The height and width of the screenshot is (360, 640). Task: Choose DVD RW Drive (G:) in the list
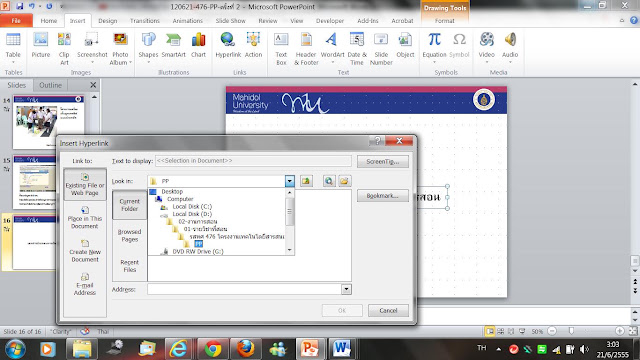click(198, 251)
